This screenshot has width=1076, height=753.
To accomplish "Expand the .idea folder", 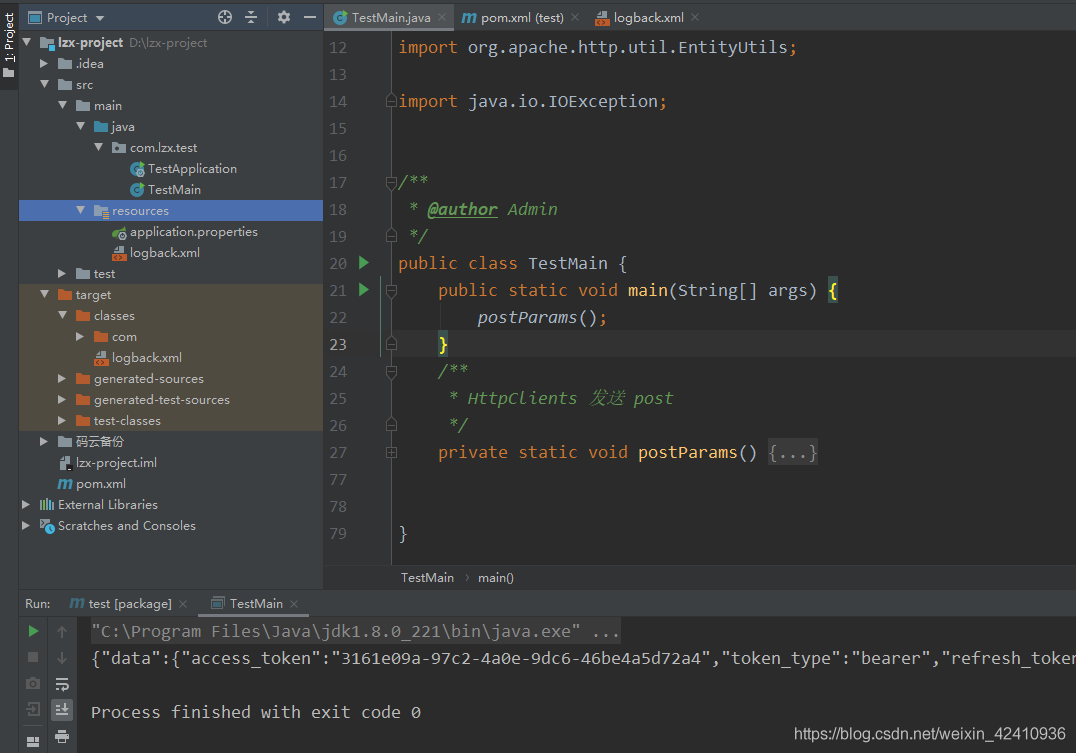I will click(44, 63).
